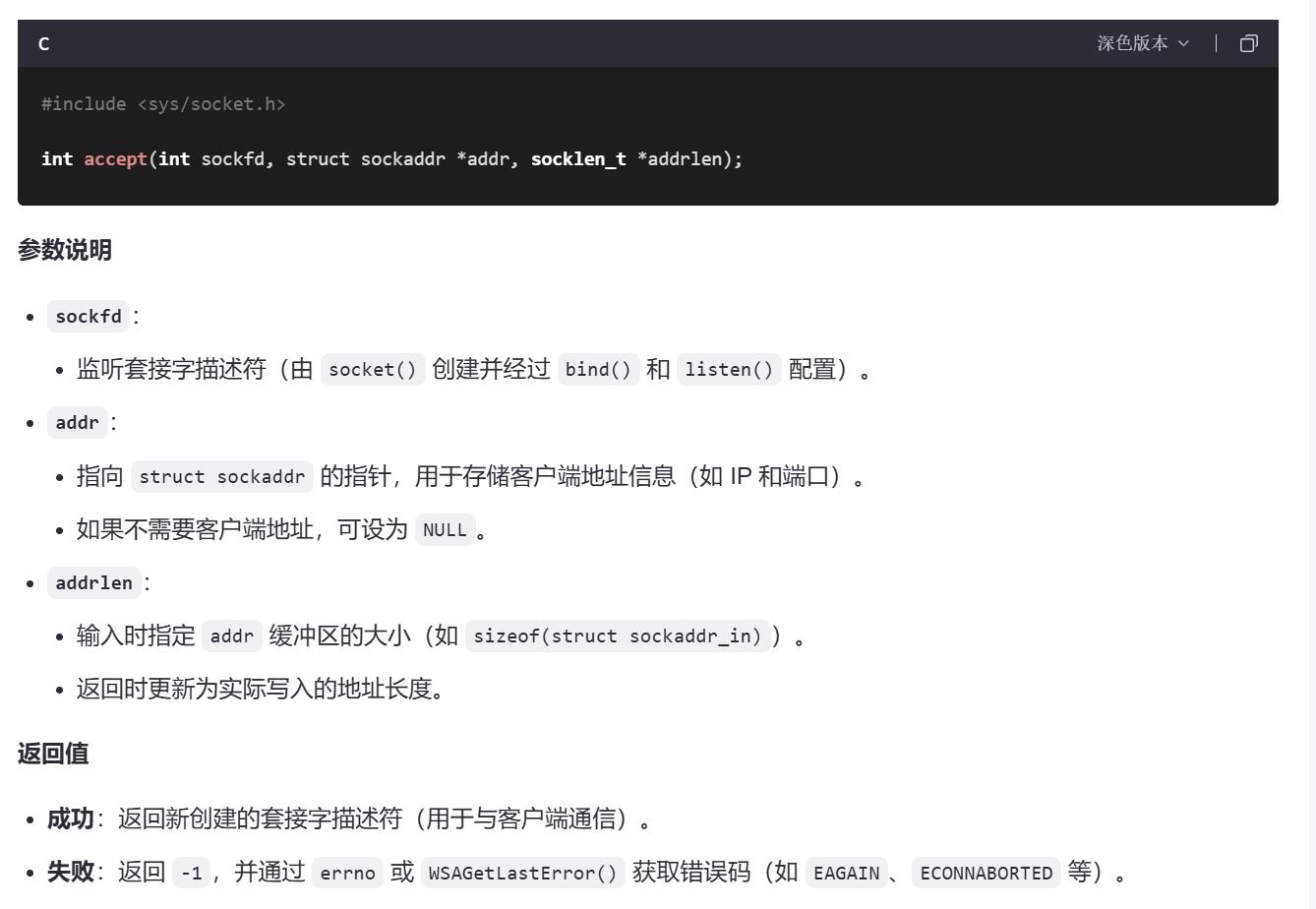Image resolution: width=1316 pixels, height=909 pixels.
Task: Click the bold 成功 label
Action: click(71, 818)
